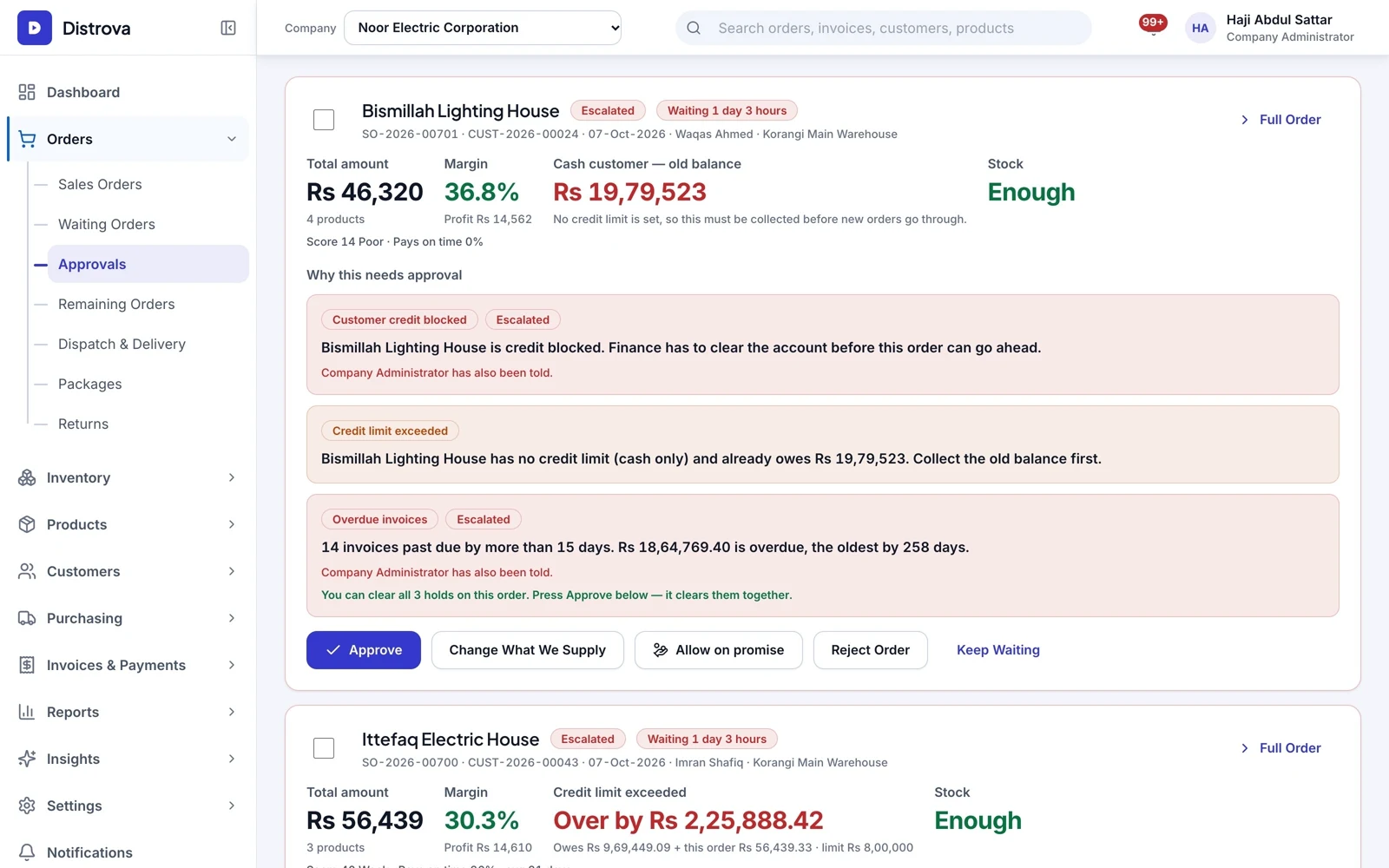Click the Insights sparkle icon

27,759
